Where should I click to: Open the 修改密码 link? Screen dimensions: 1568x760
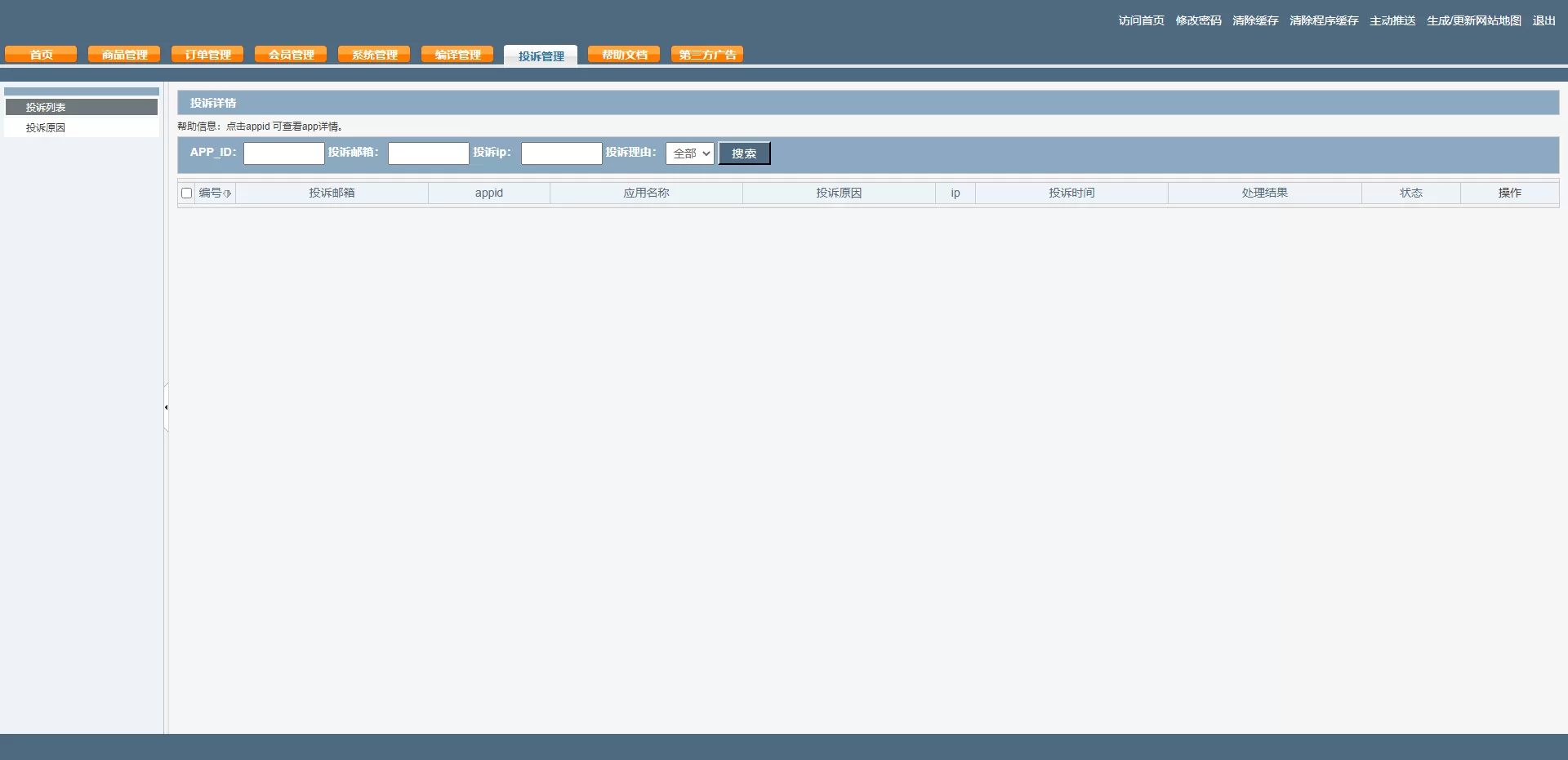1198,20
